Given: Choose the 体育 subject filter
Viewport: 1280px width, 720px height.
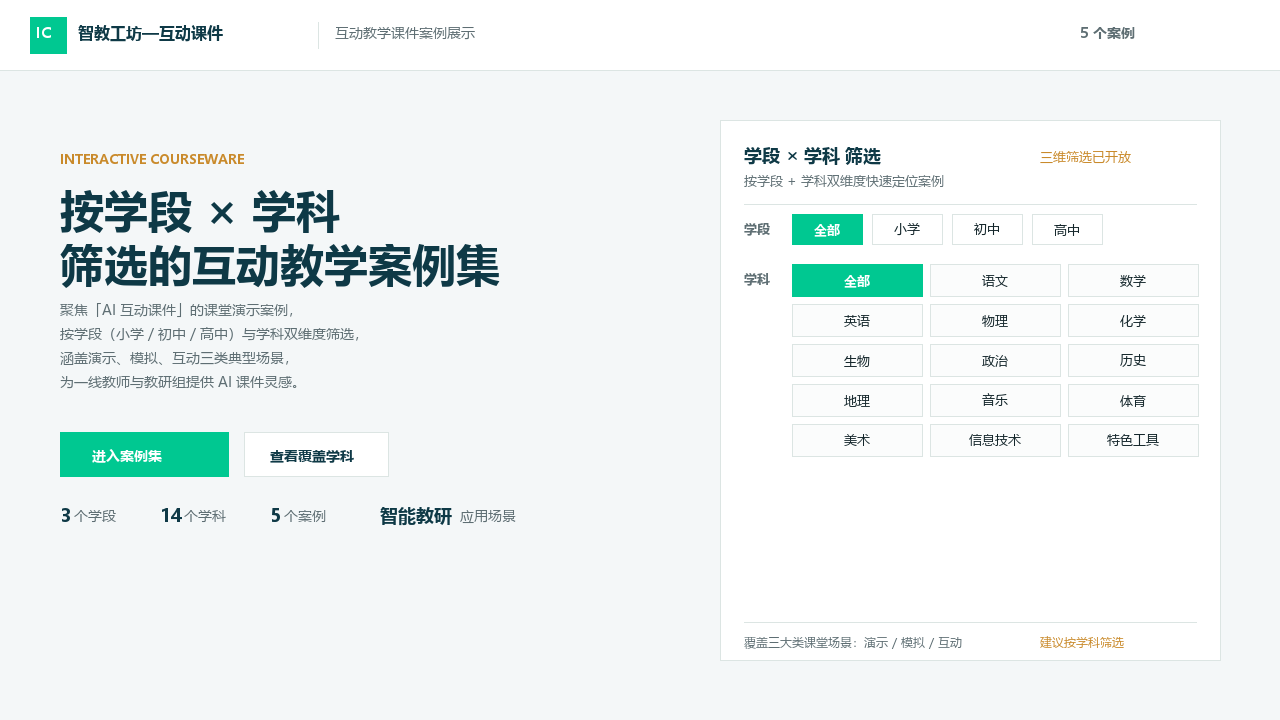Looking at the screenshot, I should (x=1133, y=401).
